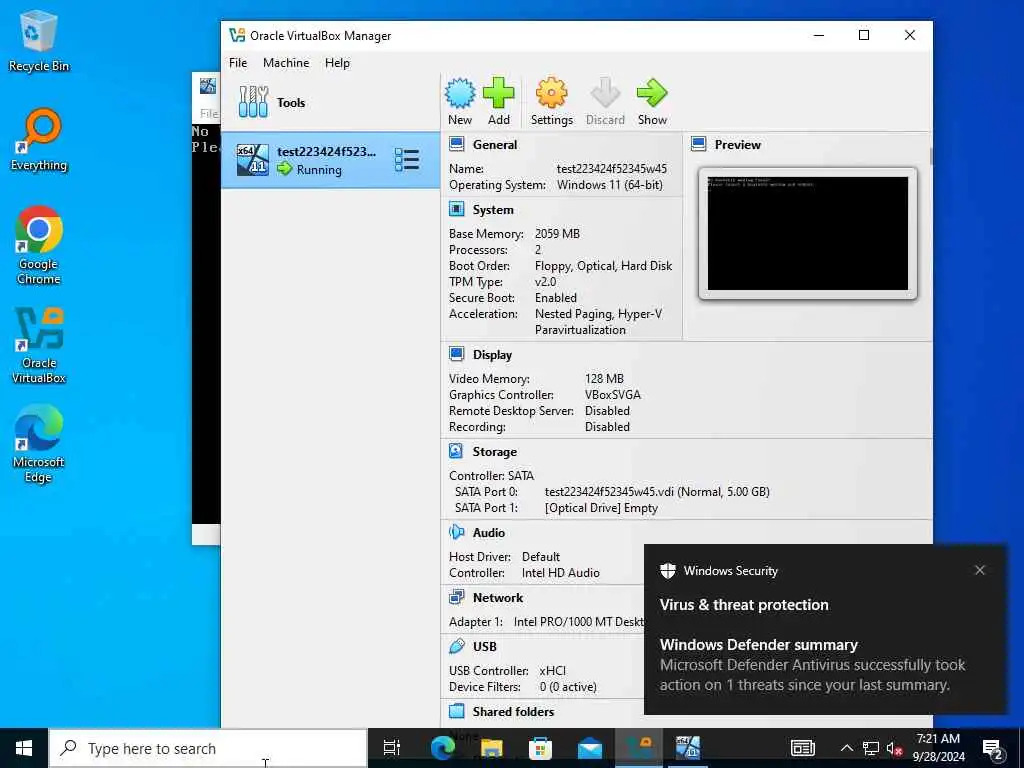
Task: Open News and interests taskbar icon
Action: pyautogui.click(x=803, y=748)
